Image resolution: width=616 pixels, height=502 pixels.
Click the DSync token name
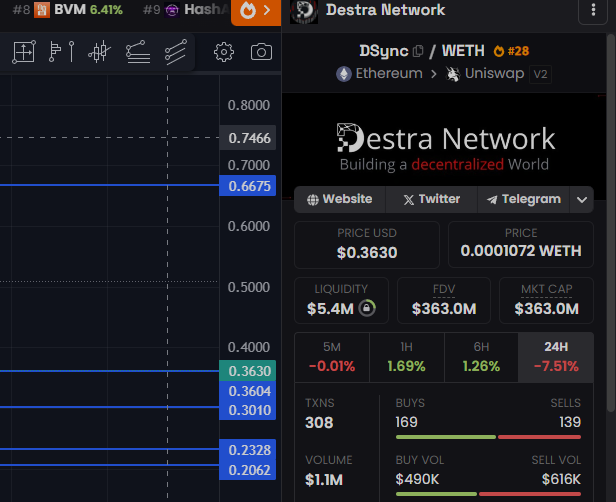pos(384,51)
